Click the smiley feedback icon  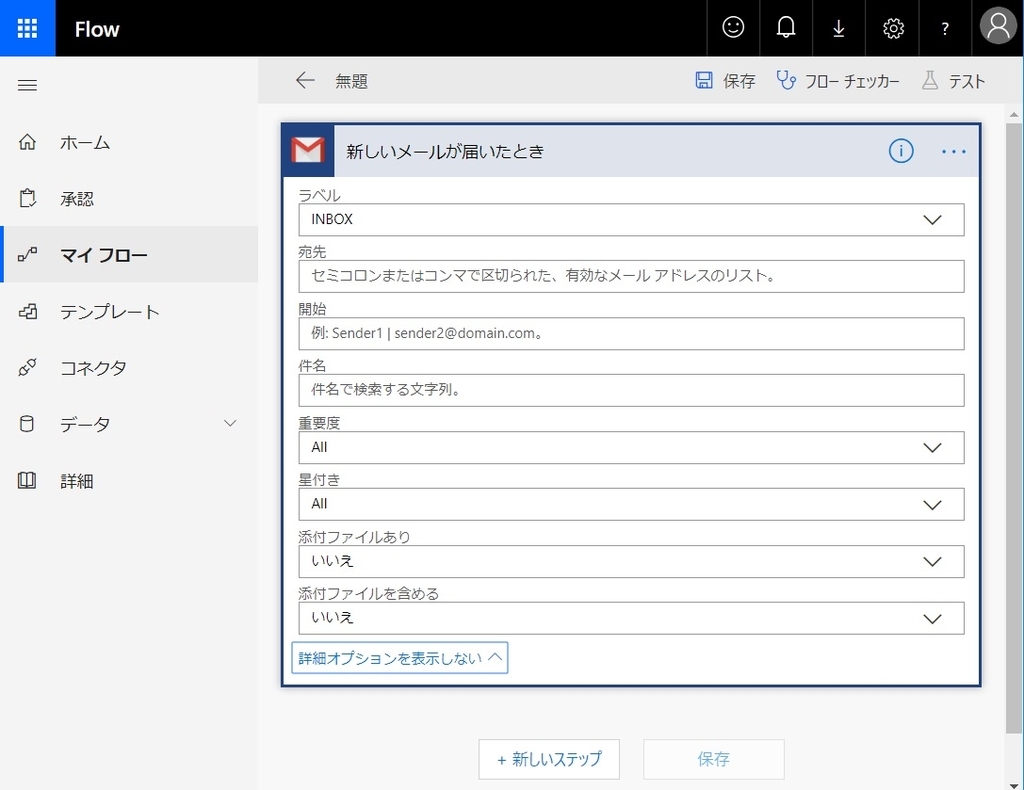pos(733,27)
